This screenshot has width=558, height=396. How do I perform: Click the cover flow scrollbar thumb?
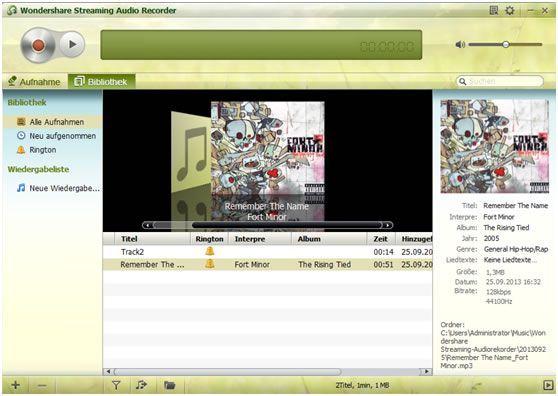[286, 225]
